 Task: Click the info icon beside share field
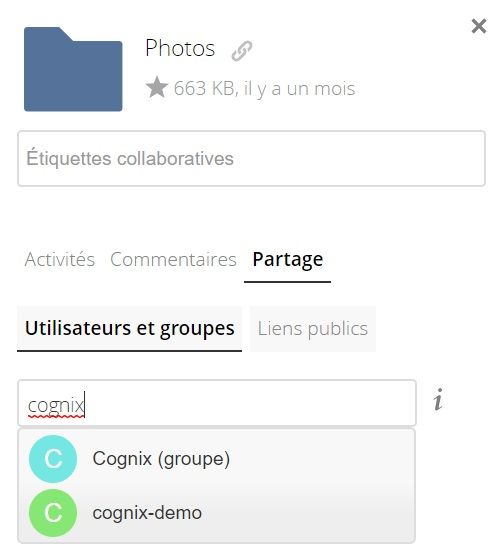[x=438, y=400]
